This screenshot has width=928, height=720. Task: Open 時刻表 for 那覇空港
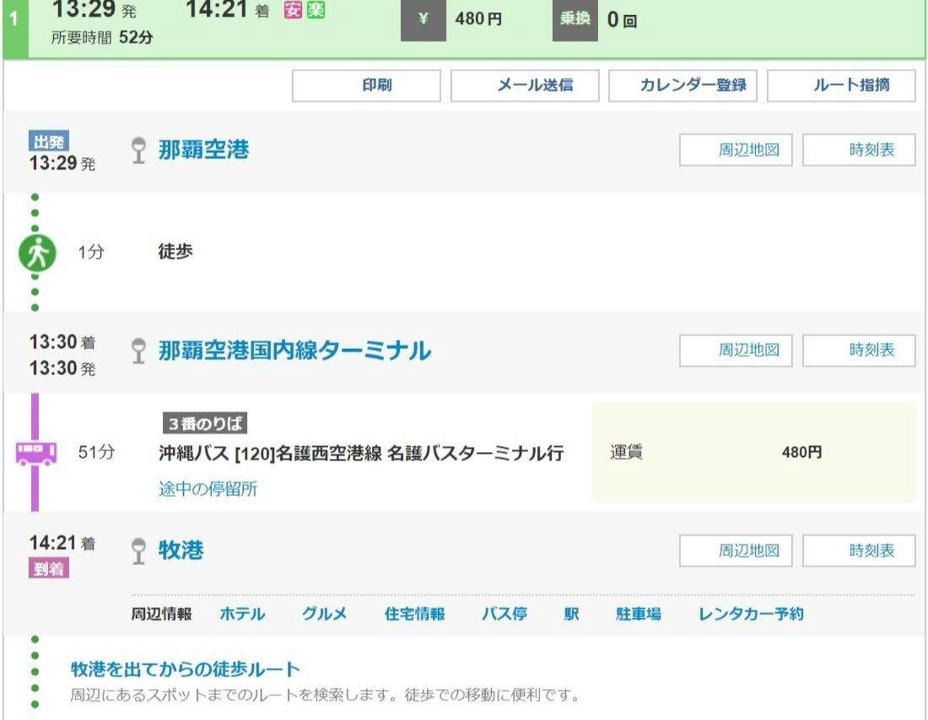[x=859, y=150]
